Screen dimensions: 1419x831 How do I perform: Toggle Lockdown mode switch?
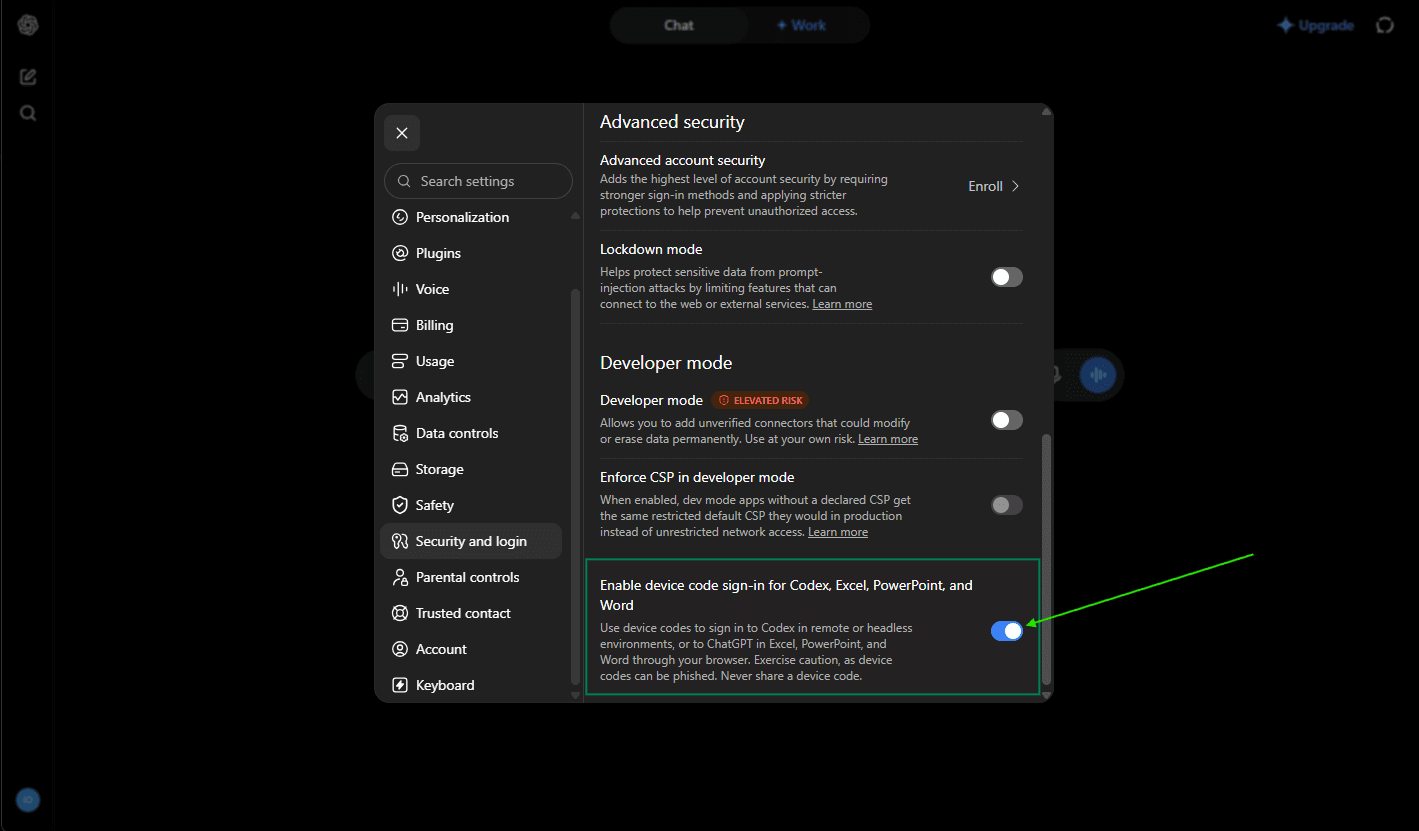1007,277
